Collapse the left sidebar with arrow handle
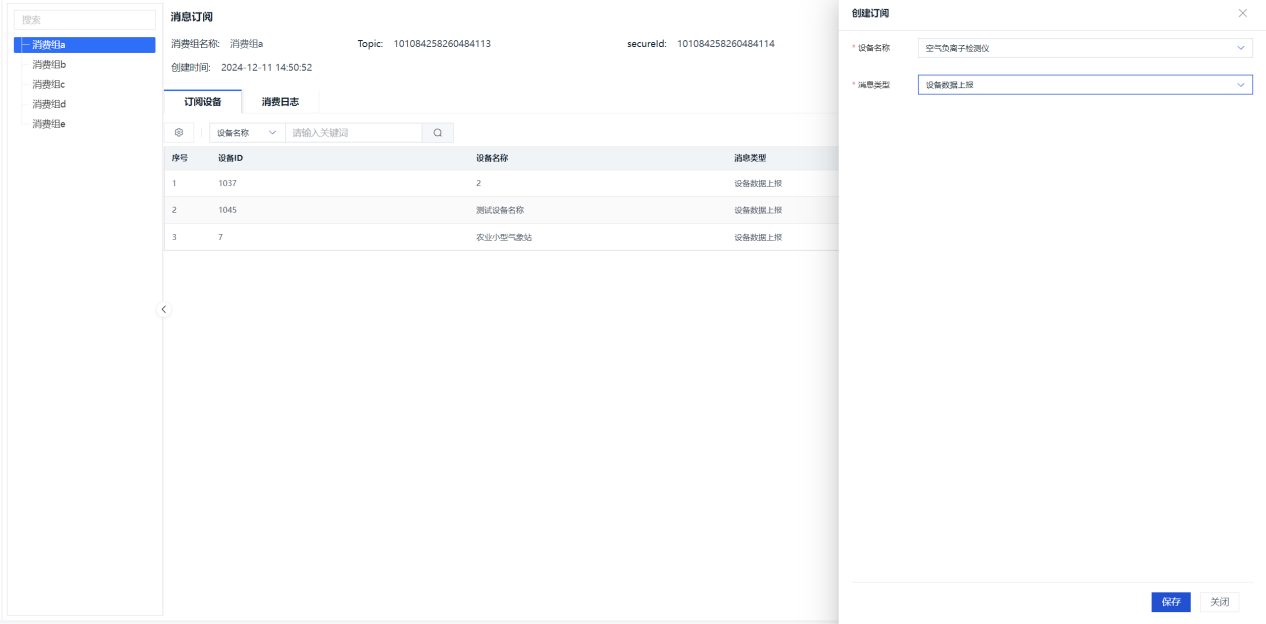 pos(164,310)
